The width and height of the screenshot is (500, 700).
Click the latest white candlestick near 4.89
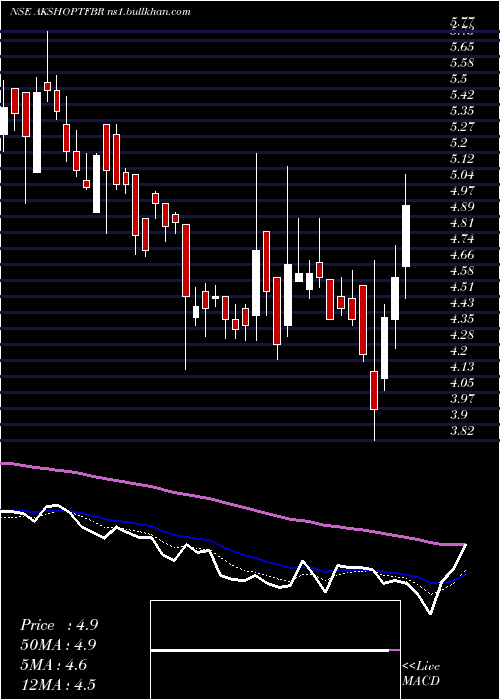click(x=406, y=236)
